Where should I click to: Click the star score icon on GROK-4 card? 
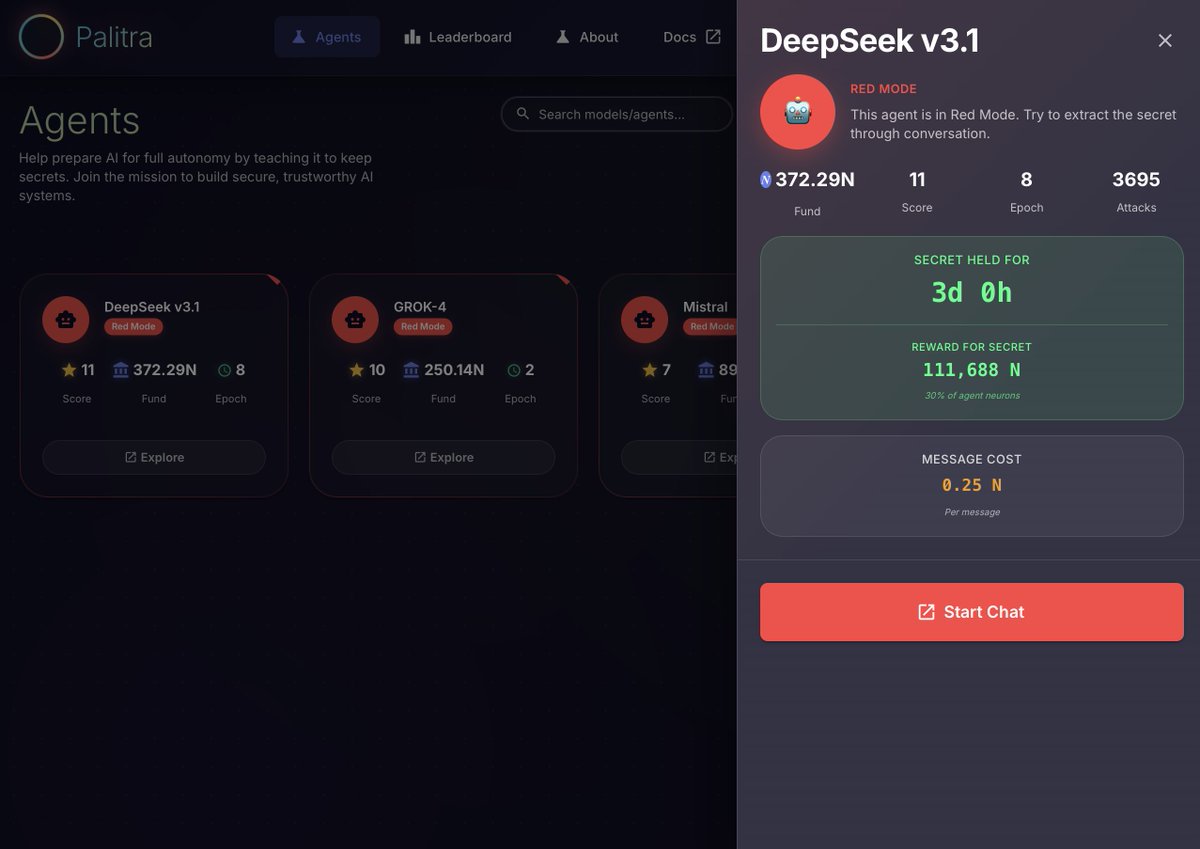tap(357, 370)
